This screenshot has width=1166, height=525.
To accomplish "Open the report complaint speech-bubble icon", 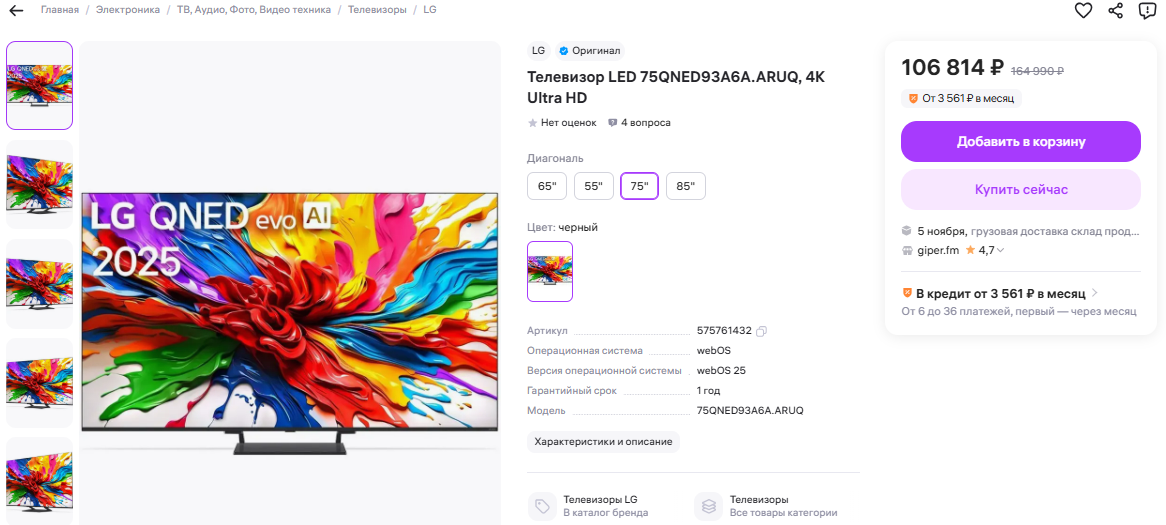I will 1147,10.
